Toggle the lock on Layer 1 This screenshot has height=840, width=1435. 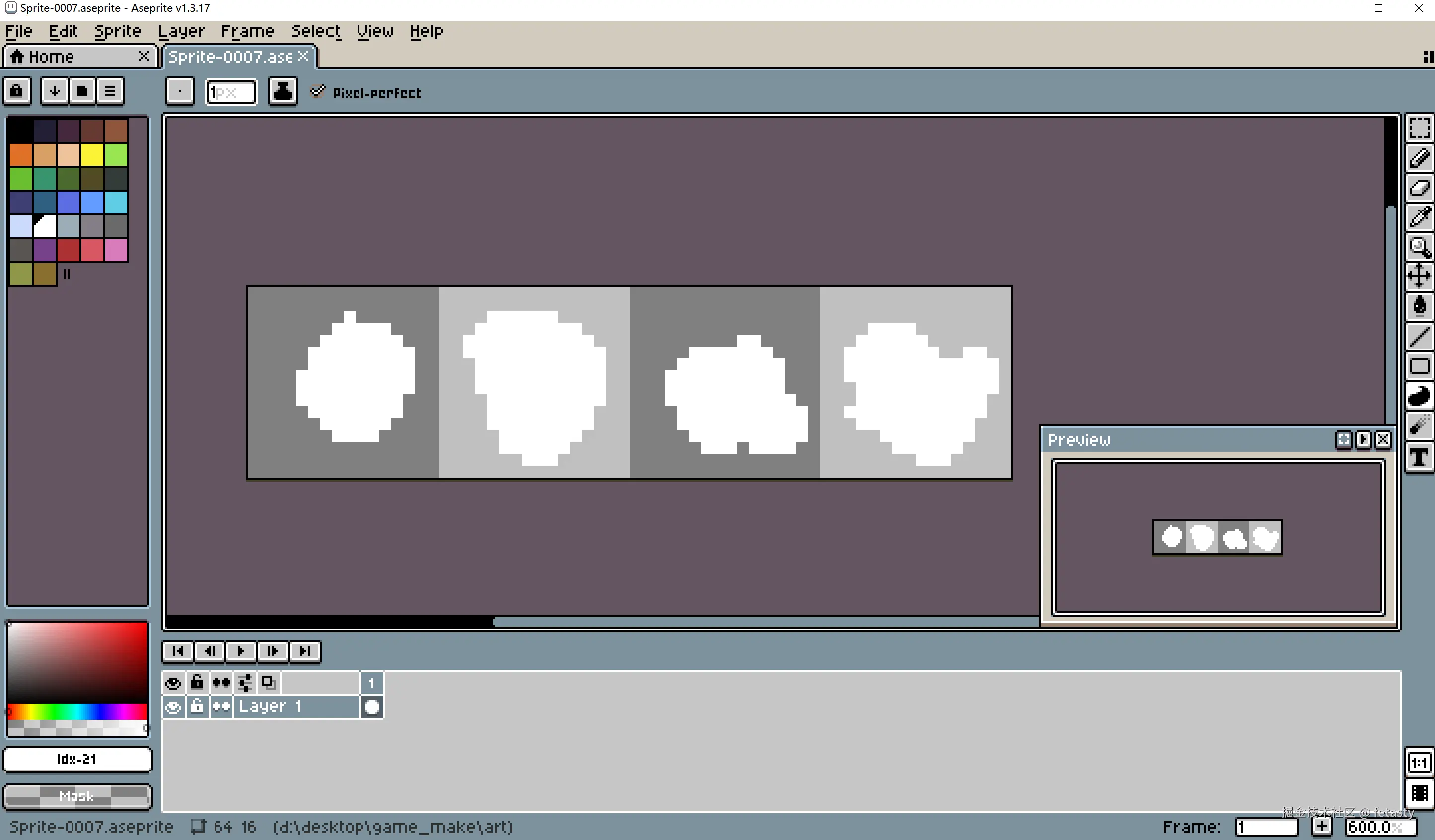click(x=197, y=707)
